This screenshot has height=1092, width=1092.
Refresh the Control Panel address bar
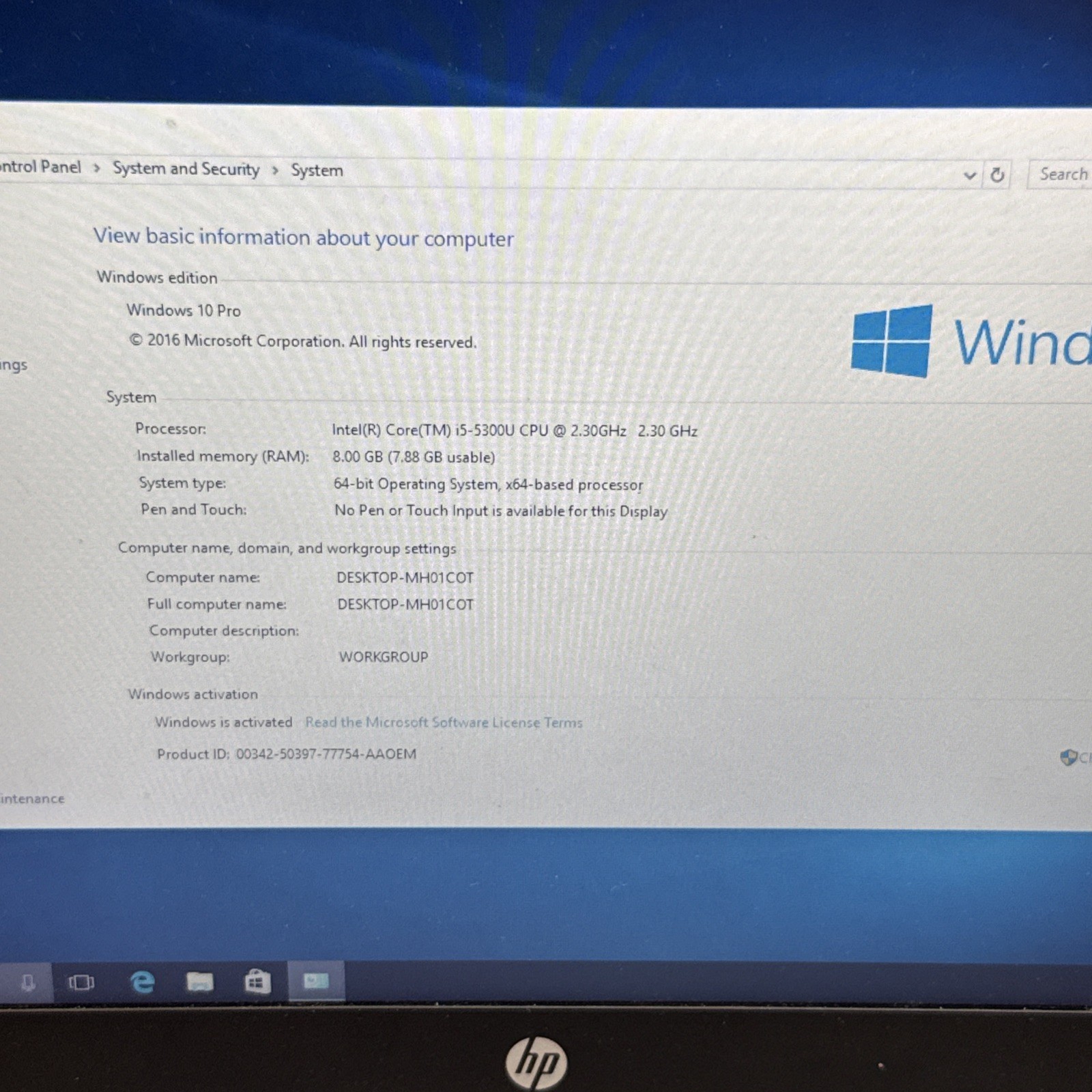tap(997, 175)
